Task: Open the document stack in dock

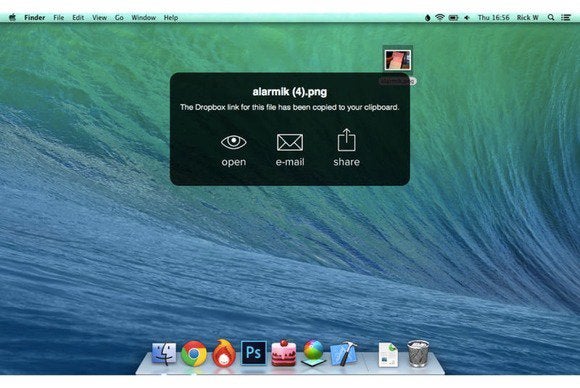Action: 388,355
